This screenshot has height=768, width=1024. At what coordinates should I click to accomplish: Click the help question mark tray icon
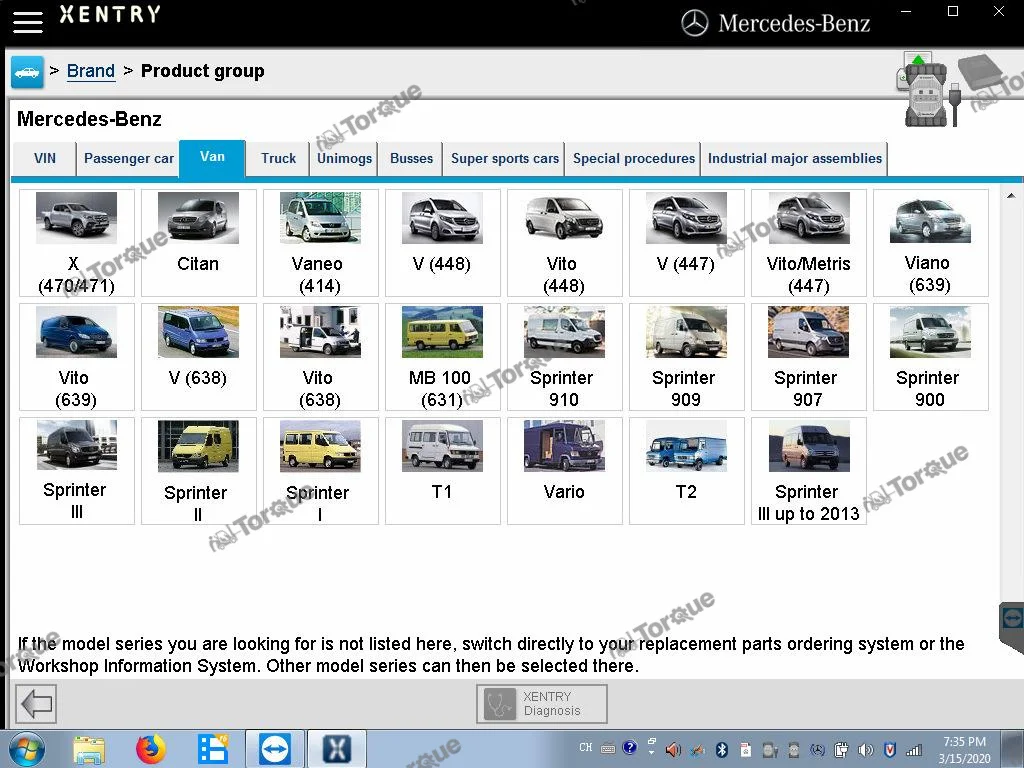(x=630, y=748)
